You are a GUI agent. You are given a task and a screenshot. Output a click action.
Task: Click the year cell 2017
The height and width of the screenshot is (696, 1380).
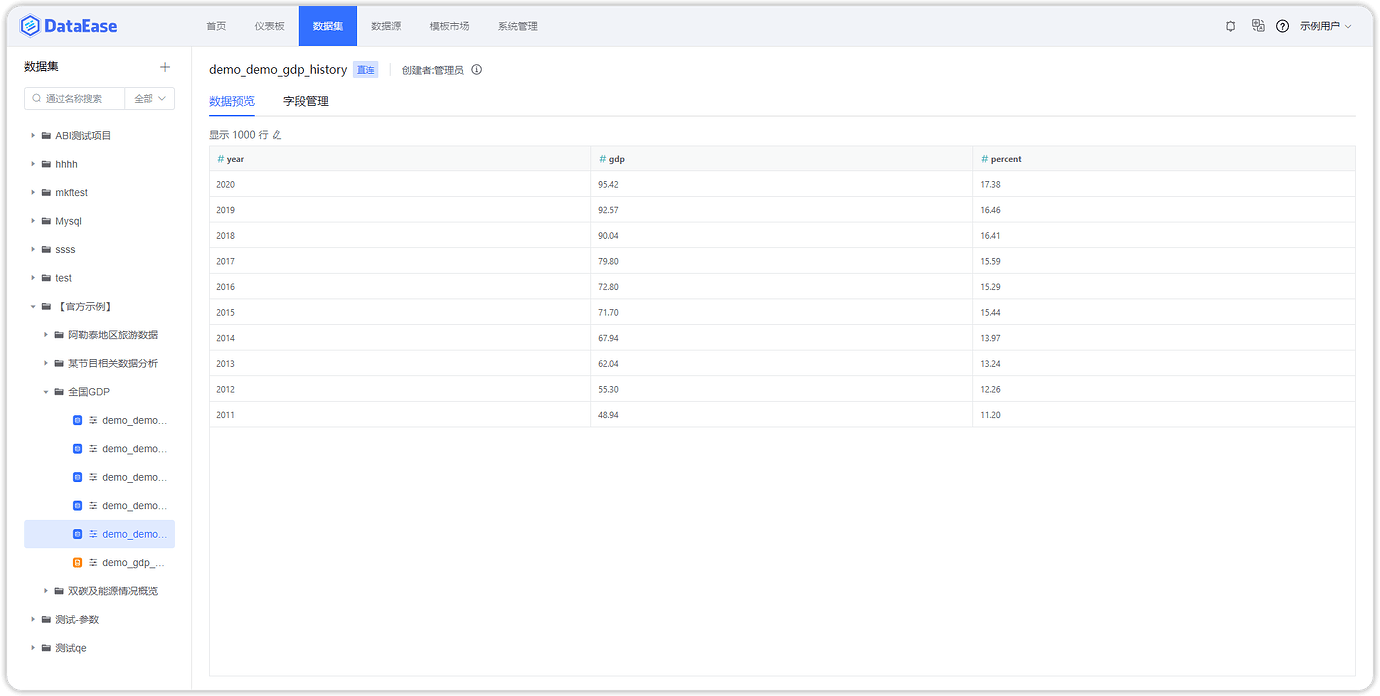(400, 261)
